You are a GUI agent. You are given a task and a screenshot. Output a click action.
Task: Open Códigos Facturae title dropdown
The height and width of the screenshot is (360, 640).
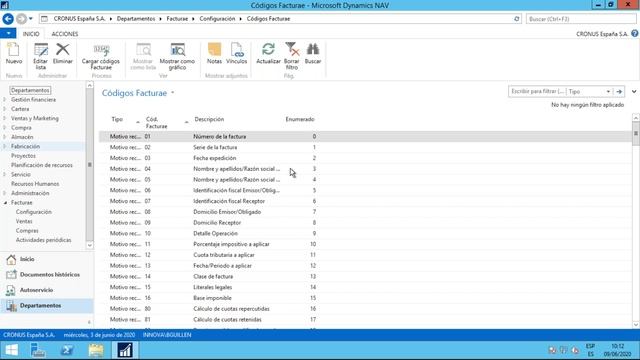[173, 93]
